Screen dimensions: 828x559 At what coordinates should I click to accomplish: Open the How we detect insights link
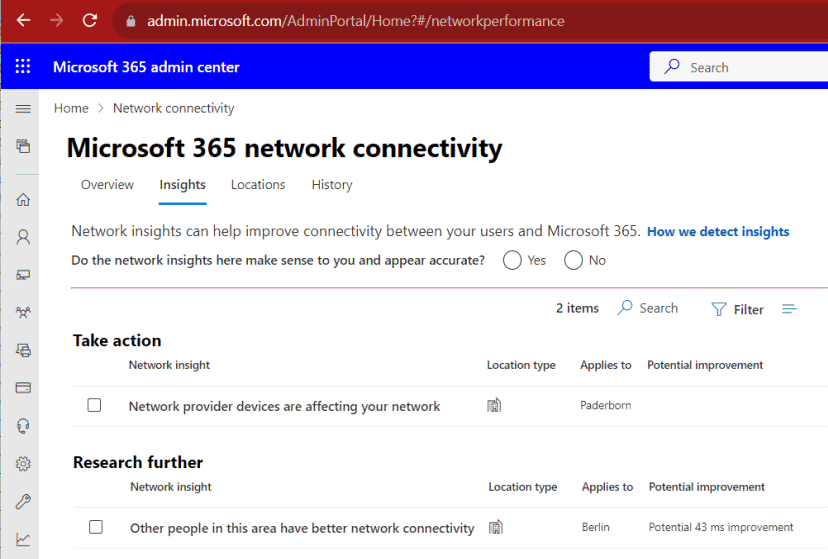718,232
